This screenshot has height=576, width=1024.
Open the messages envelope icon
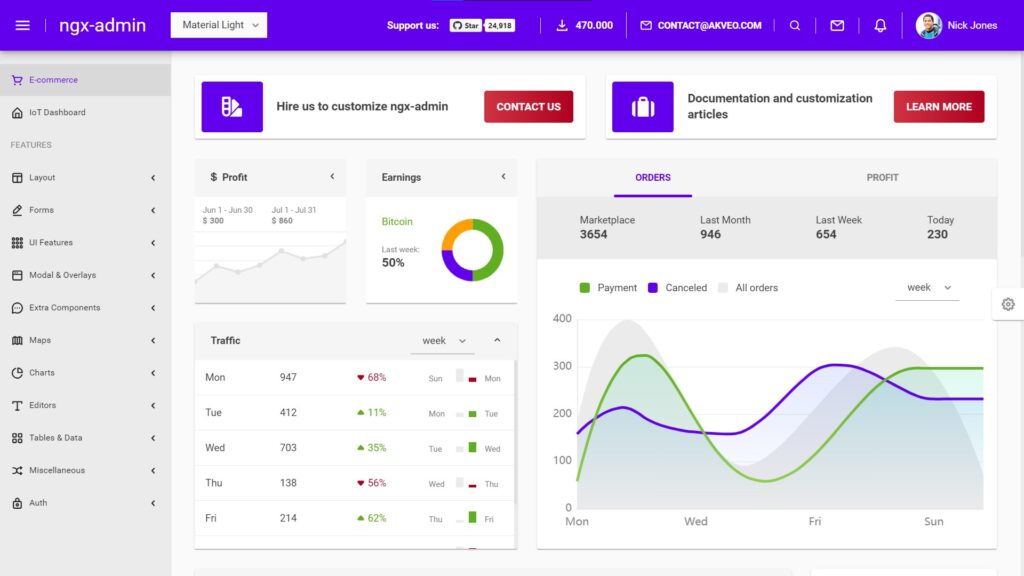pos(838,25)
